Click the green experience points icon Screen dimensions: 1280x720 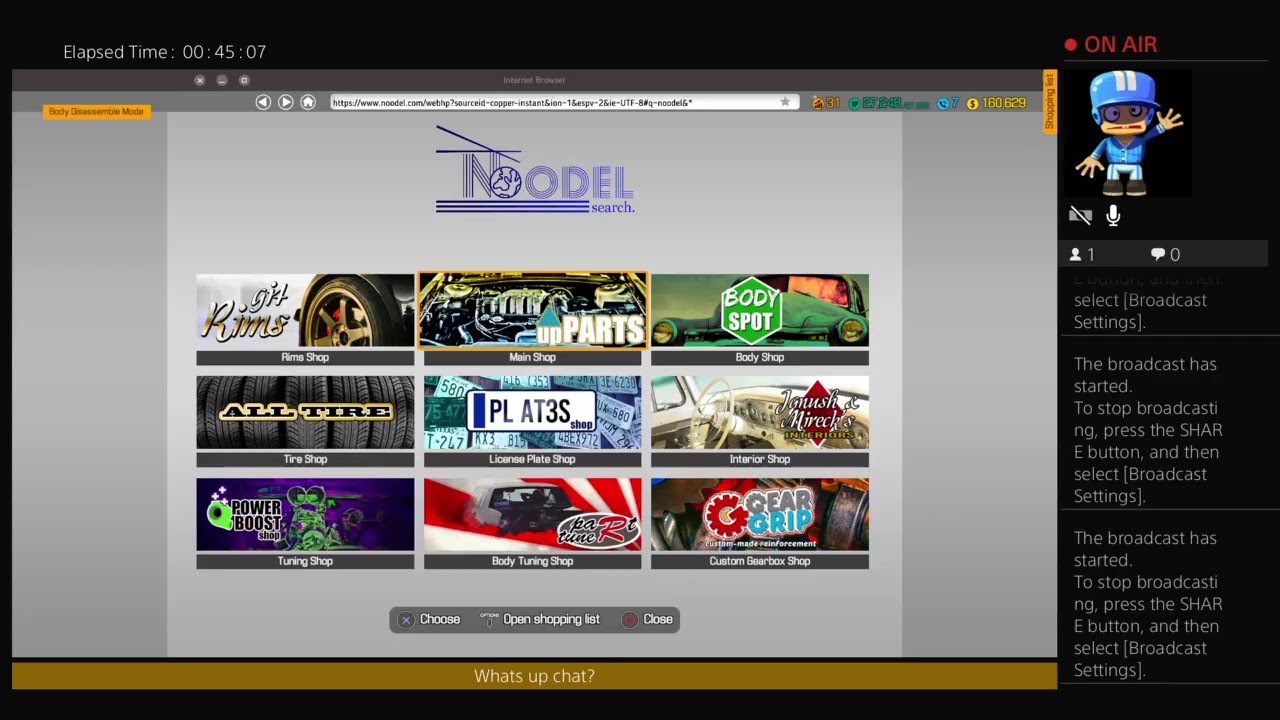point(854,103)
